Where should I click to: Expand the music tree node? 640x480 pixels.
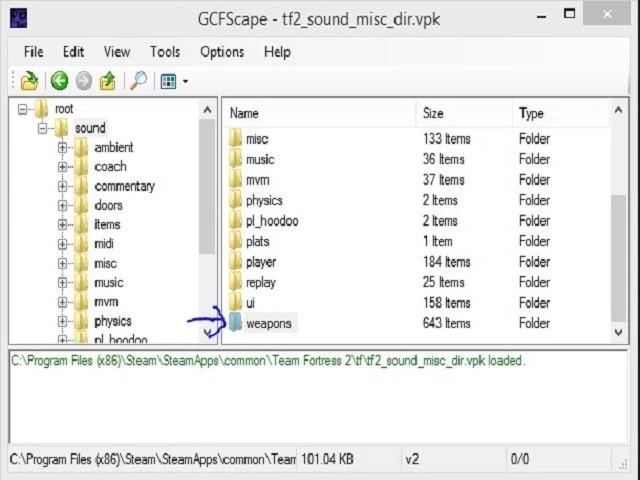62,282
